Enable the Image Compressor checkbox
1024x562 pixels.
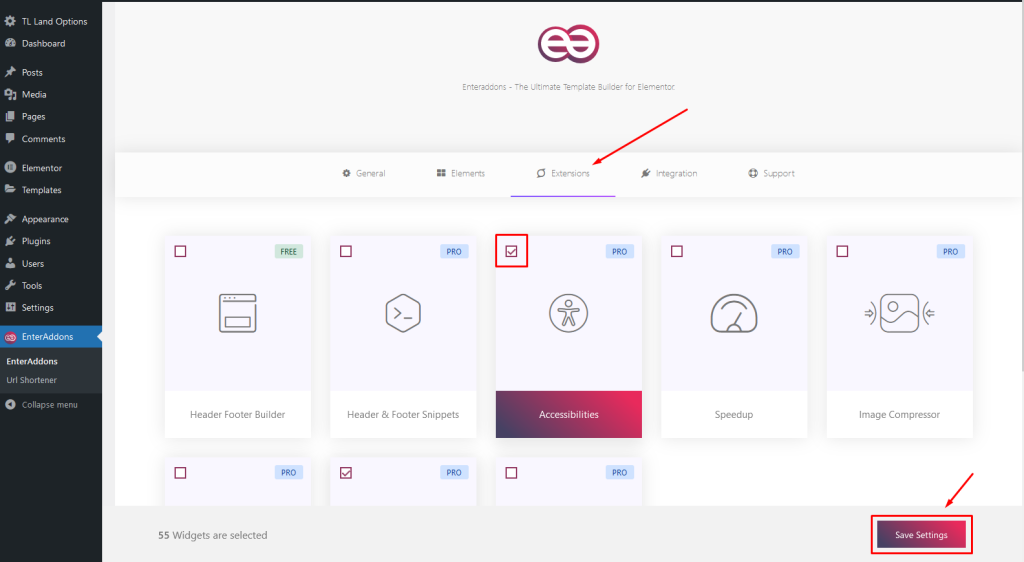pos(842,251)
